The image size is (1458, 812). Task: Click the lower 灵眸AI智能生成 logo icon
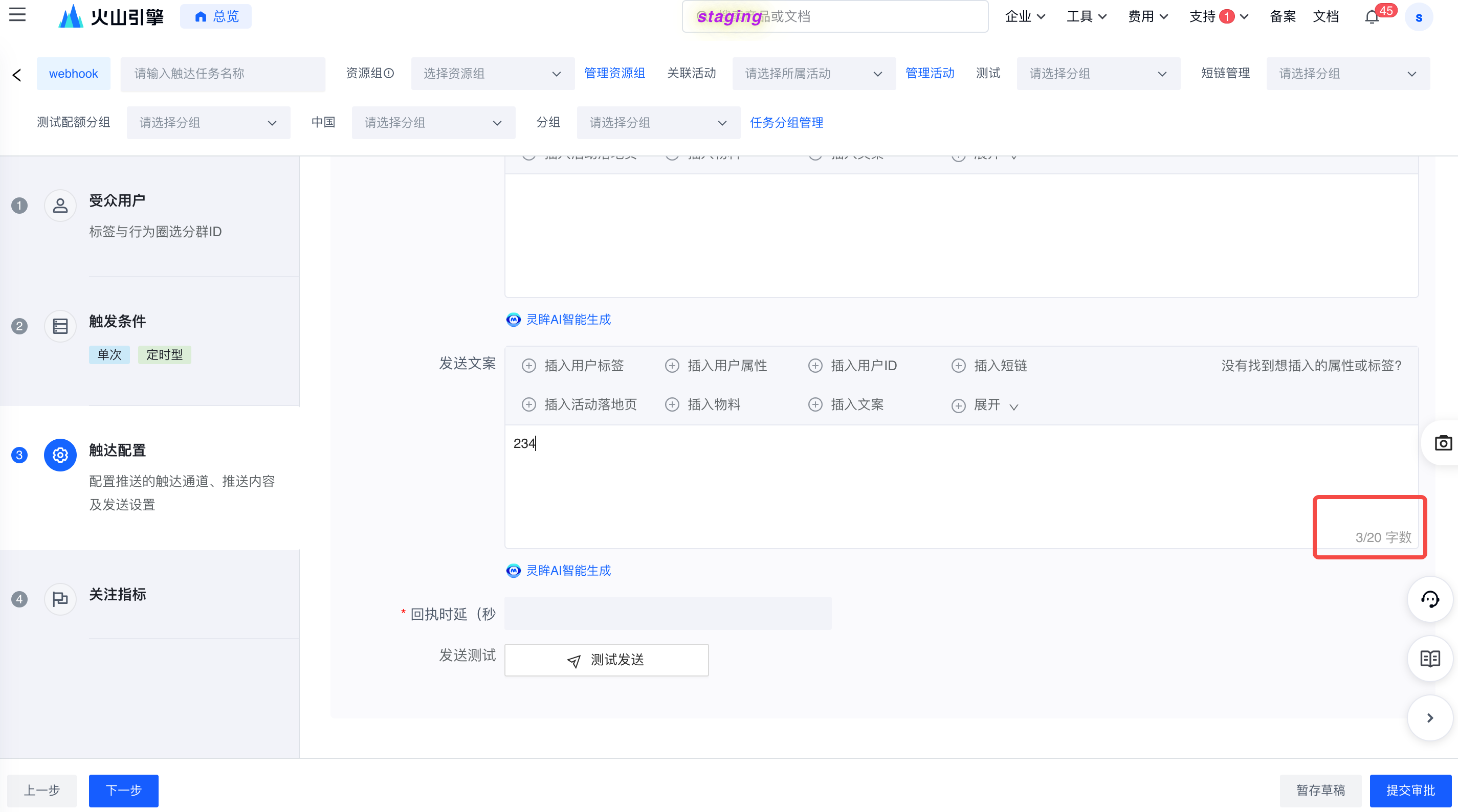pyautogui.click(x=513, y=571)
